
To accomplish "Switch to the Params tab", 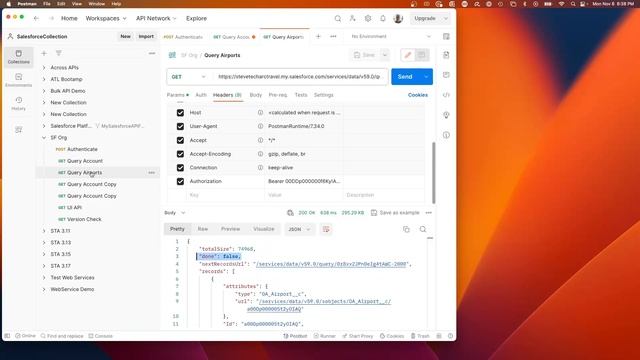I will pyautogui.click(x=178, y=95).
